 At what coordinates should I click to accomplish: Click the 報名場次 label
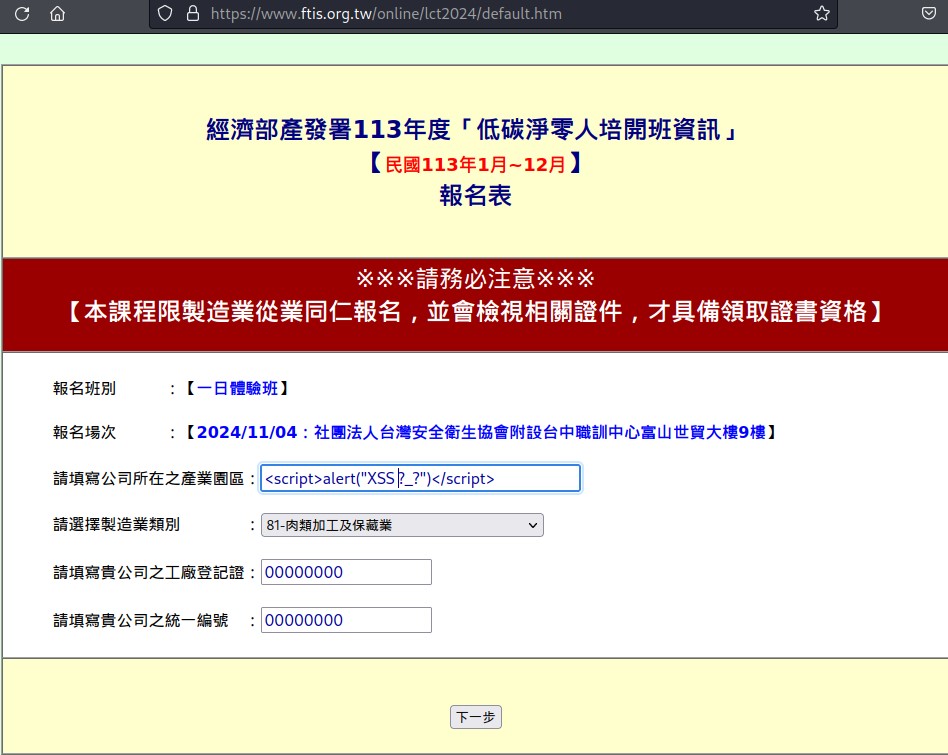(84, 432)
